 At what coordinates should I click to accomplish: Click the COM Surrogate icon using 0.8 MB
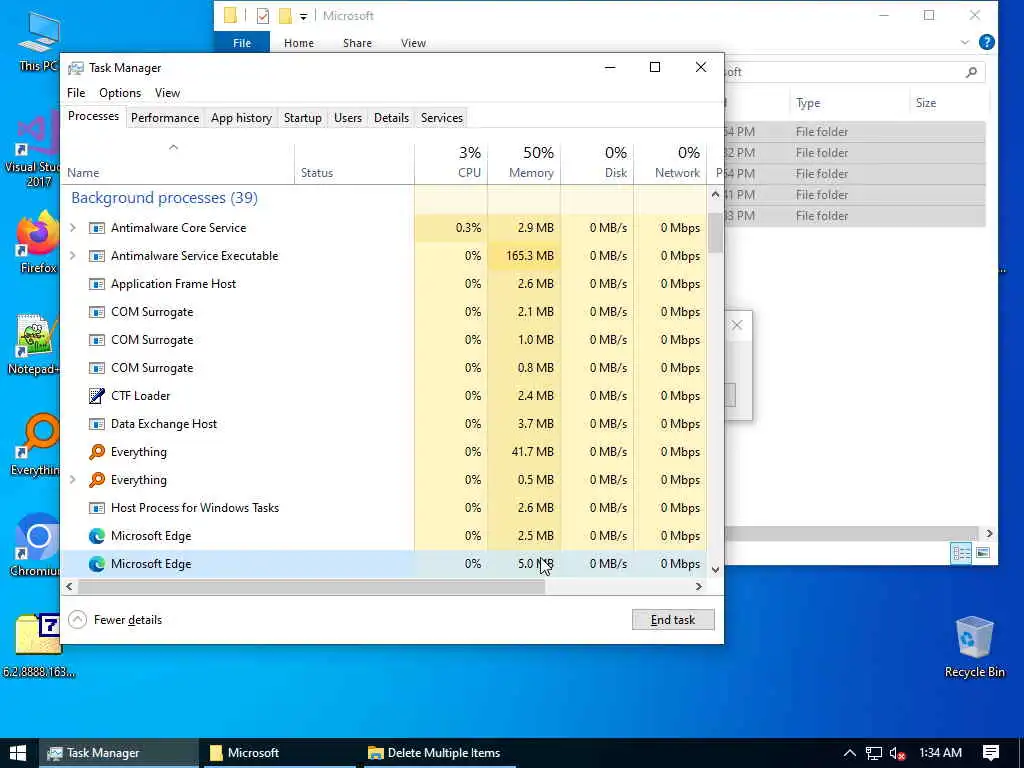[97, 368]
